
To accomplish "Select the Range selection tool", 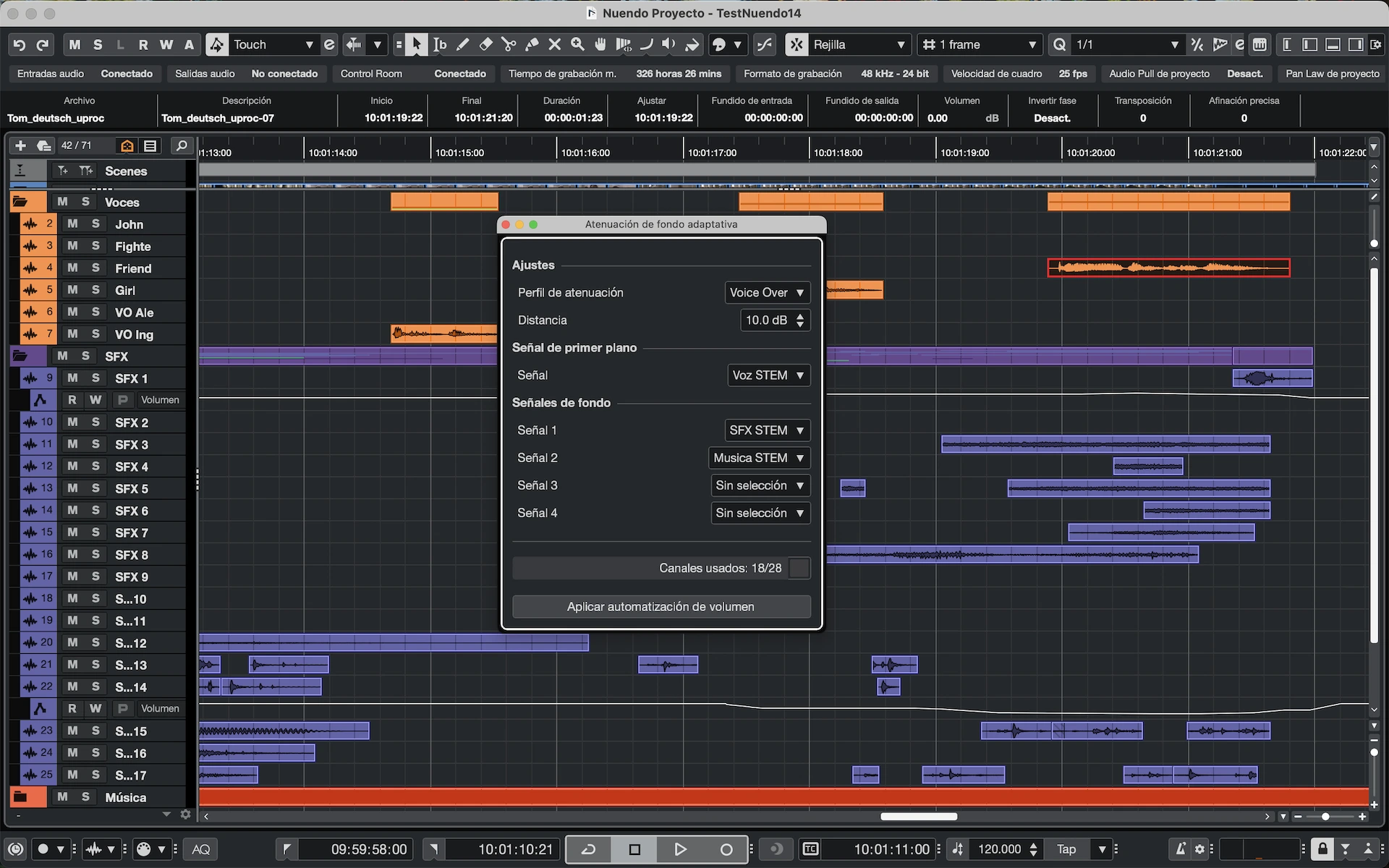I will (440, 45).
